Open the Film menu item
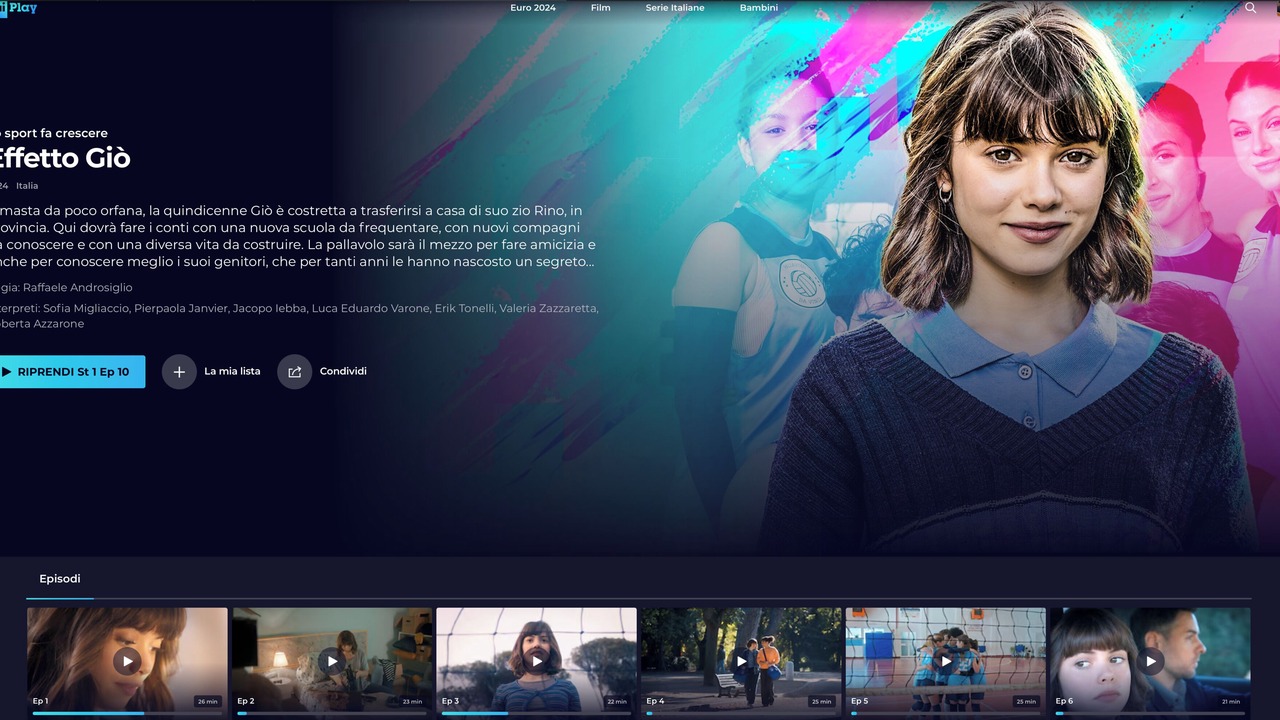The image size is (1280, 720). [x=600, y=8]
